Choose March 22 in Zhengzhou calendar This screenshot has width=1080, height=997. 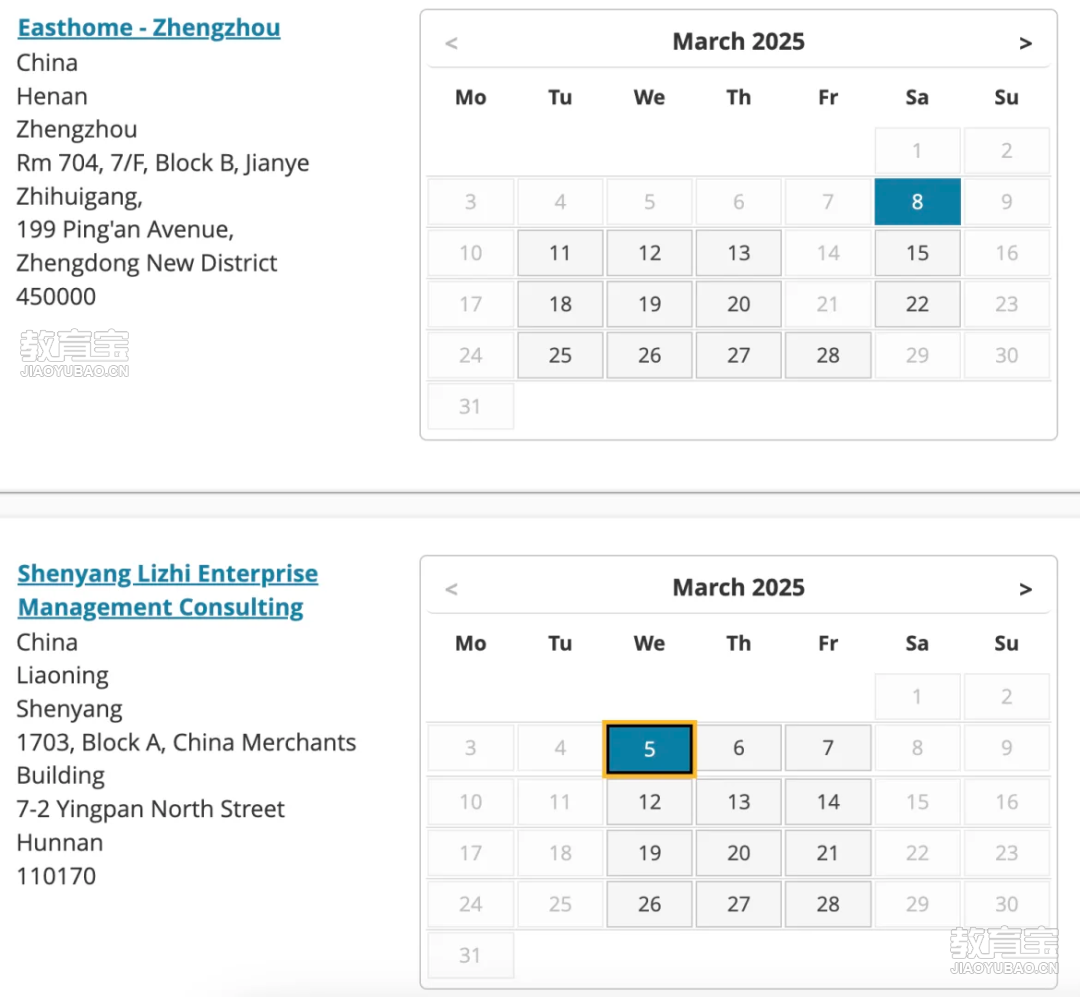(x=917, y=304)
